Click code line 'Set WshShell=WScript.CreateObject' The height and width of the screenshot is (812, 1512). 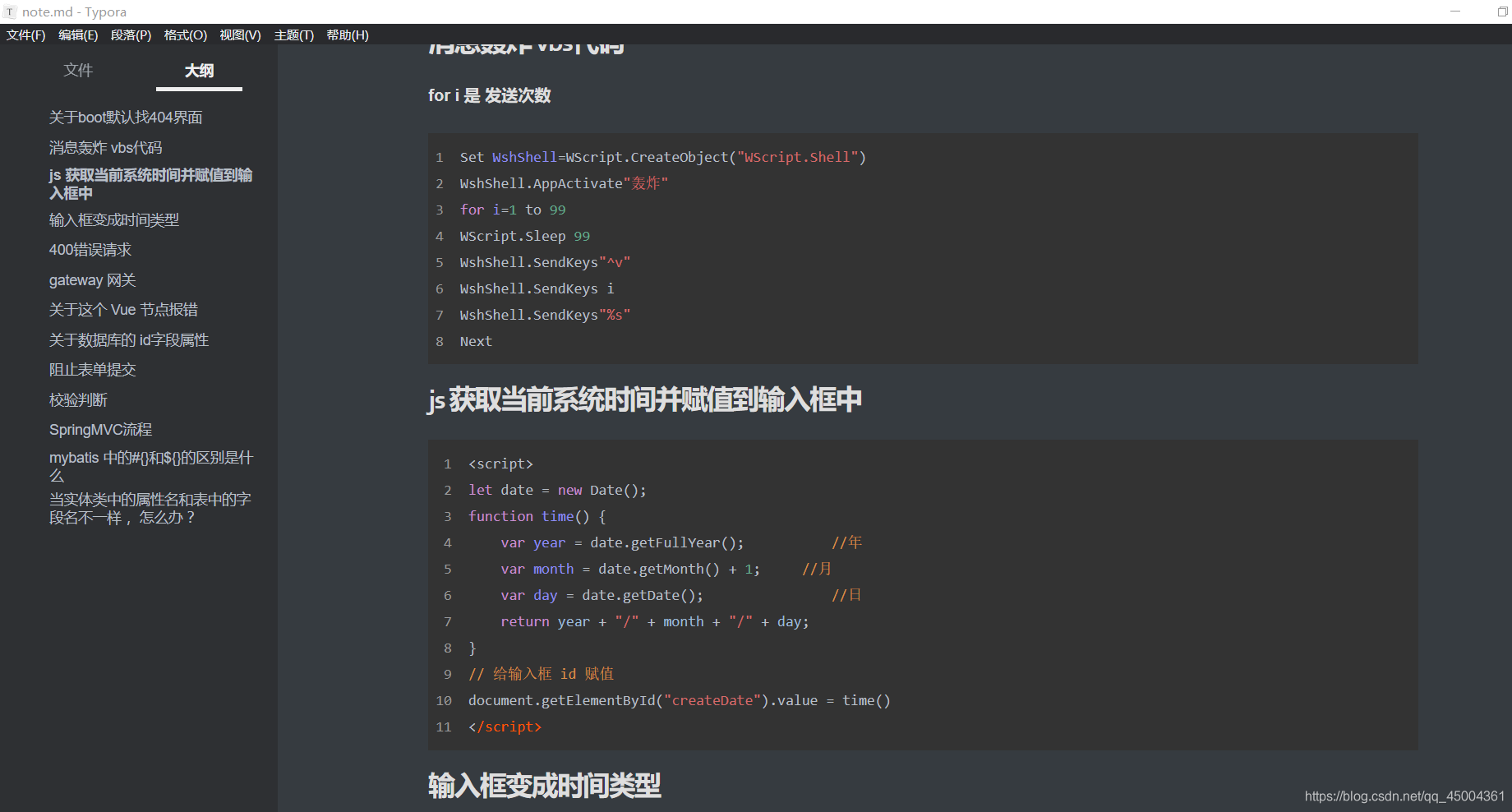[663, 157]
